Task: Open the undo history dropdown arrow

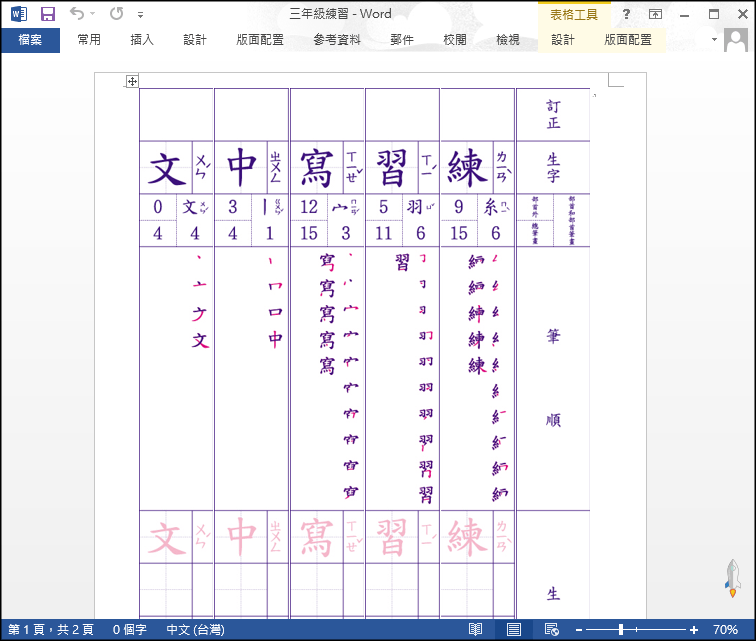Action: [93, 14]
